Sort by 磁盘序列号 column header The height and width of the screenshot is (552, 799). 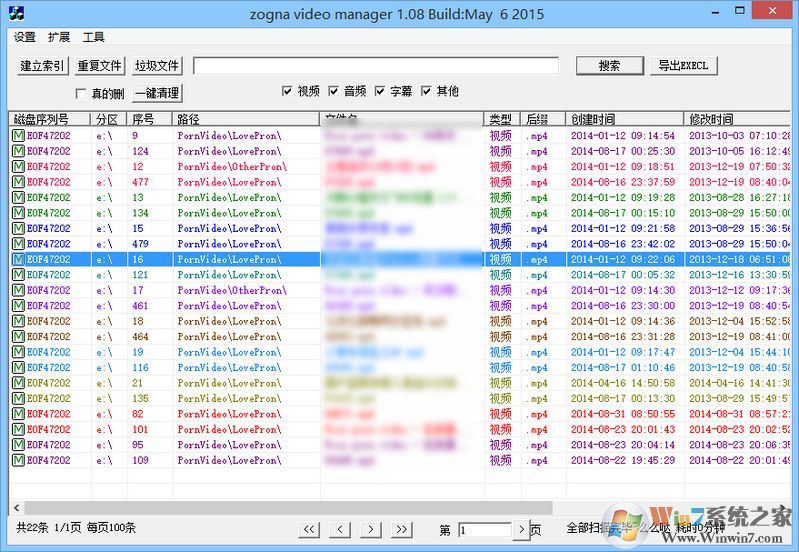coord(50,119)
